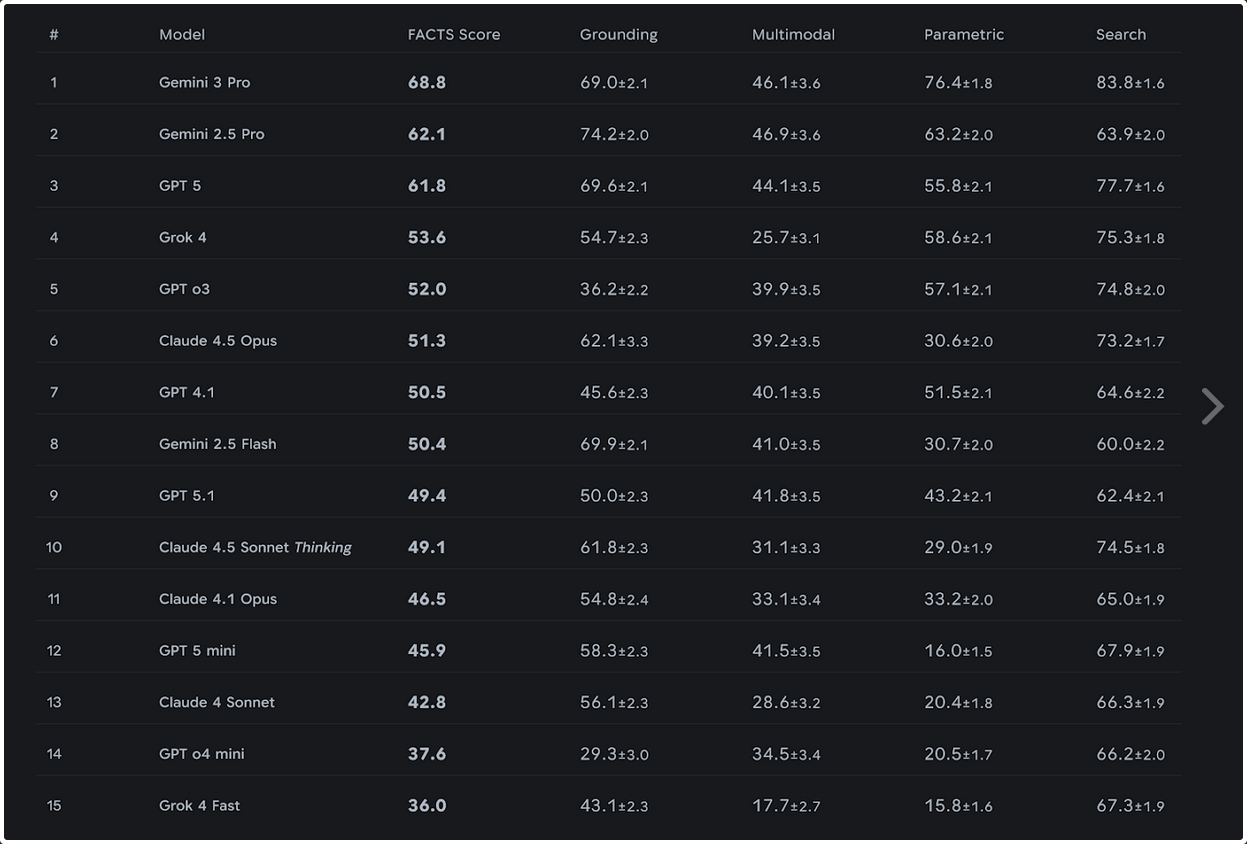This screenshot has height=844, width=1247.
Task: Open the Gemini 2.5 Flash row
Action: [217, 443]
